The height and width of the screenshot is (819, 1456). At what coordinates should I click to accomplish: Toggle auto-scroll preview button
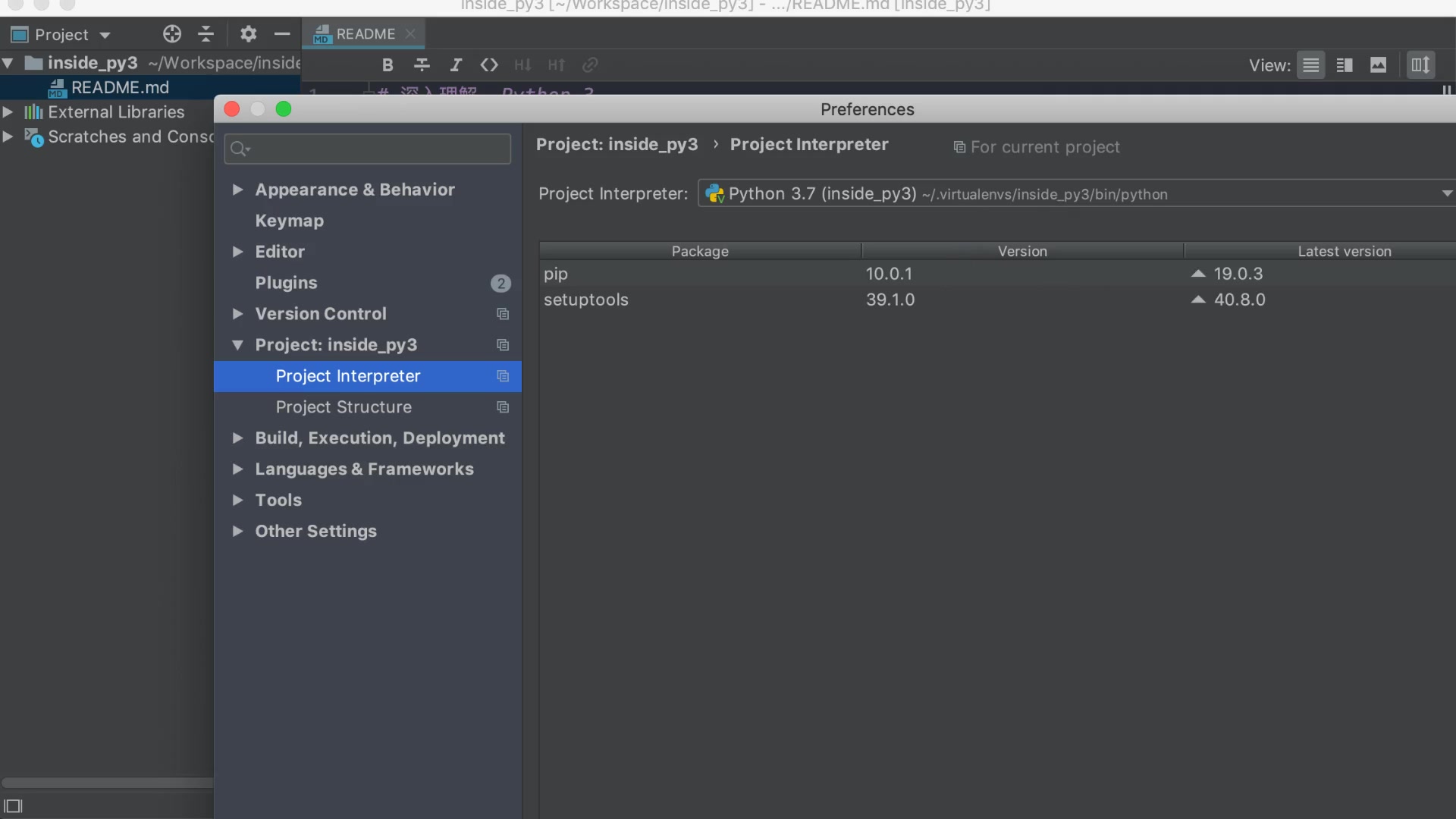1420,65
